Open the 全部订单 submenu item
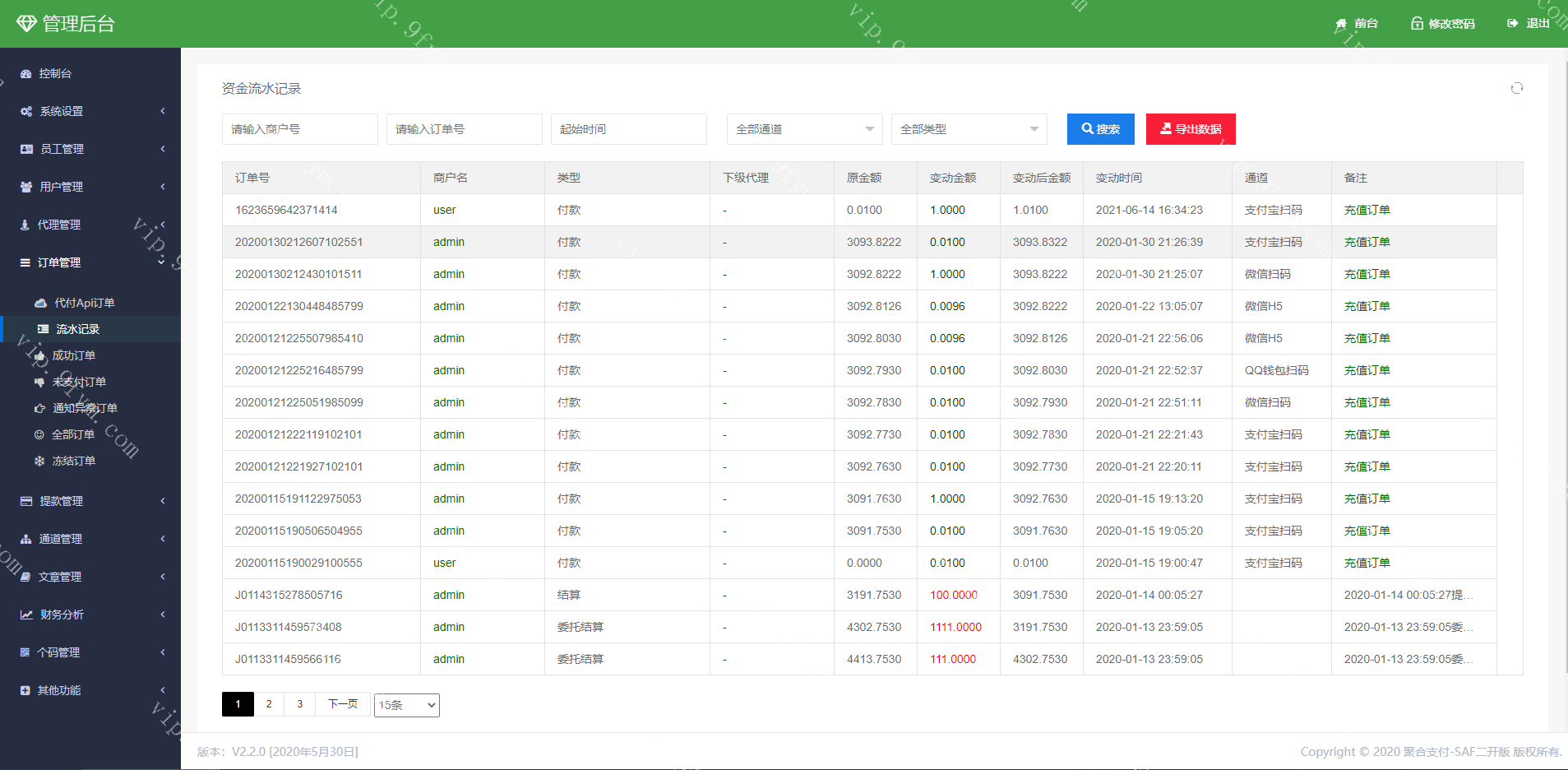 [73, 434]
